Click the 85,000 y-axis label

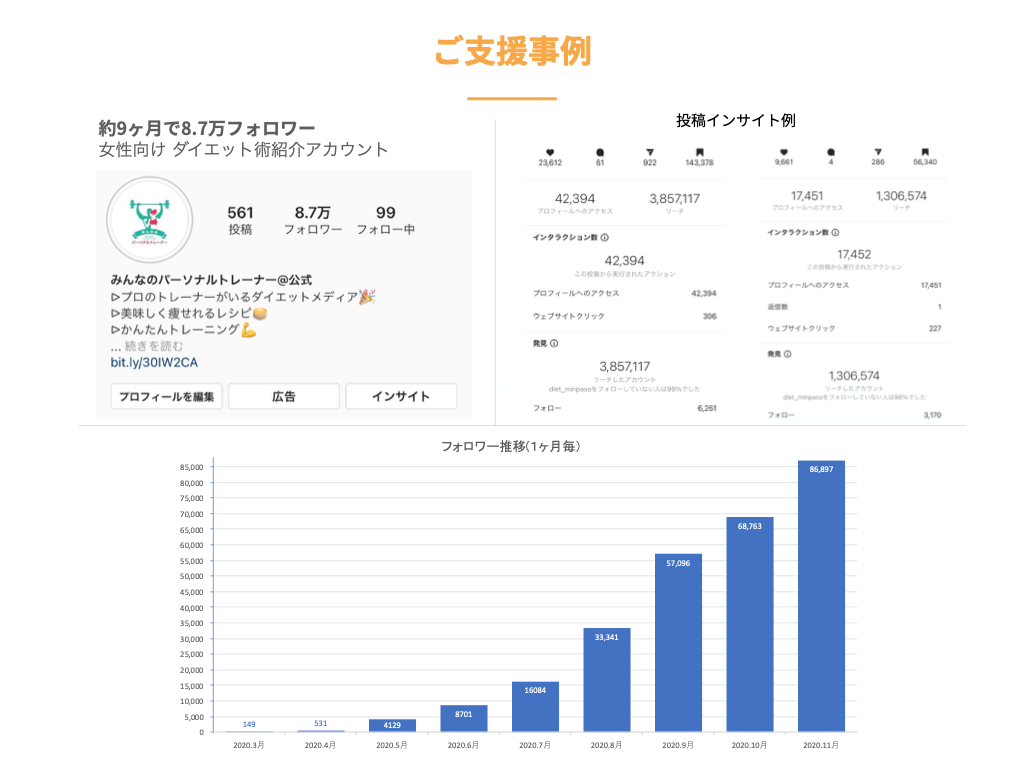point(191,467)
